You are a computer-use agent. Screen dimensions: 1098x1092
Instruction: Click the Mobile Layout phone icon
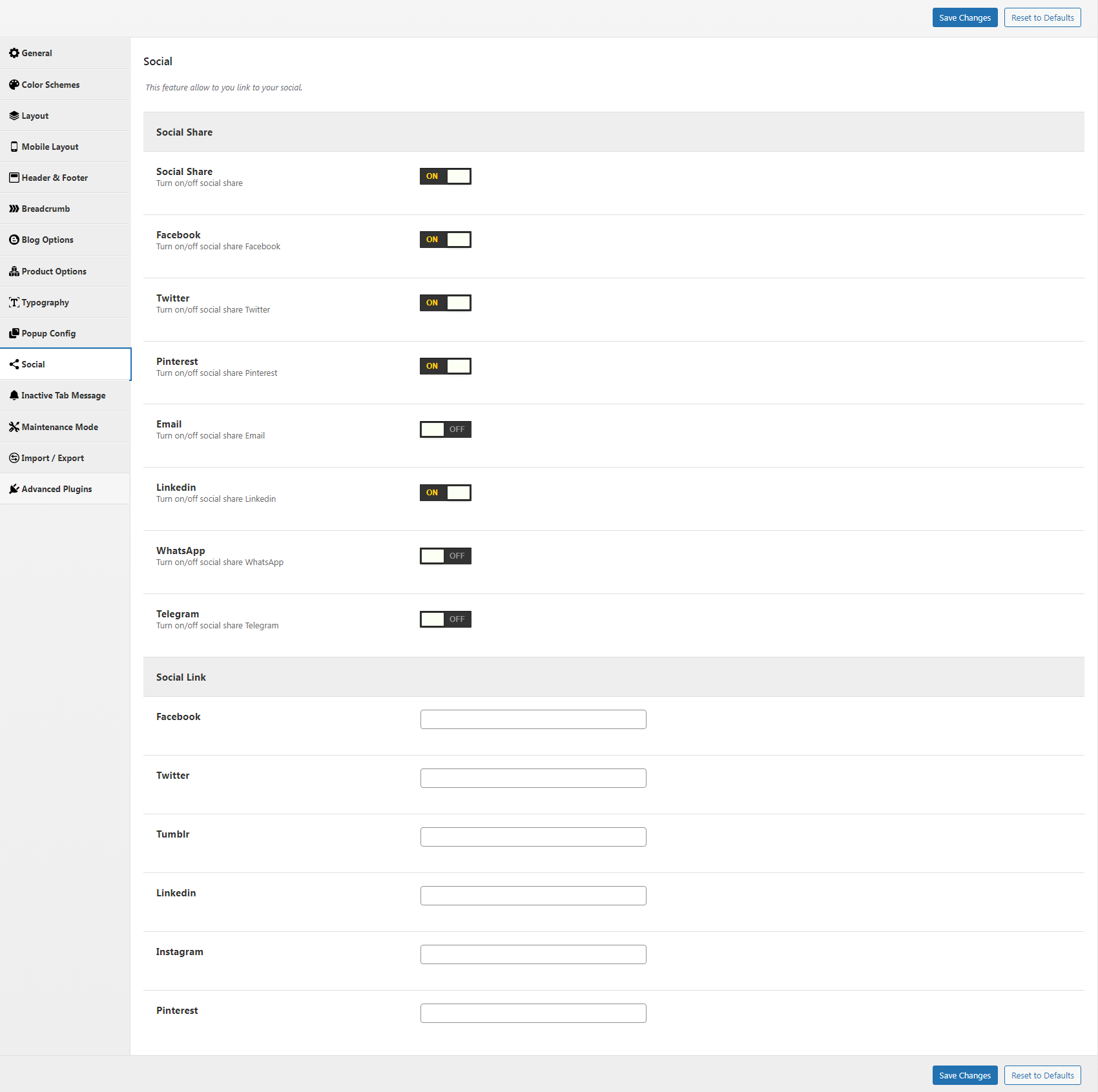tap(14, 147)
